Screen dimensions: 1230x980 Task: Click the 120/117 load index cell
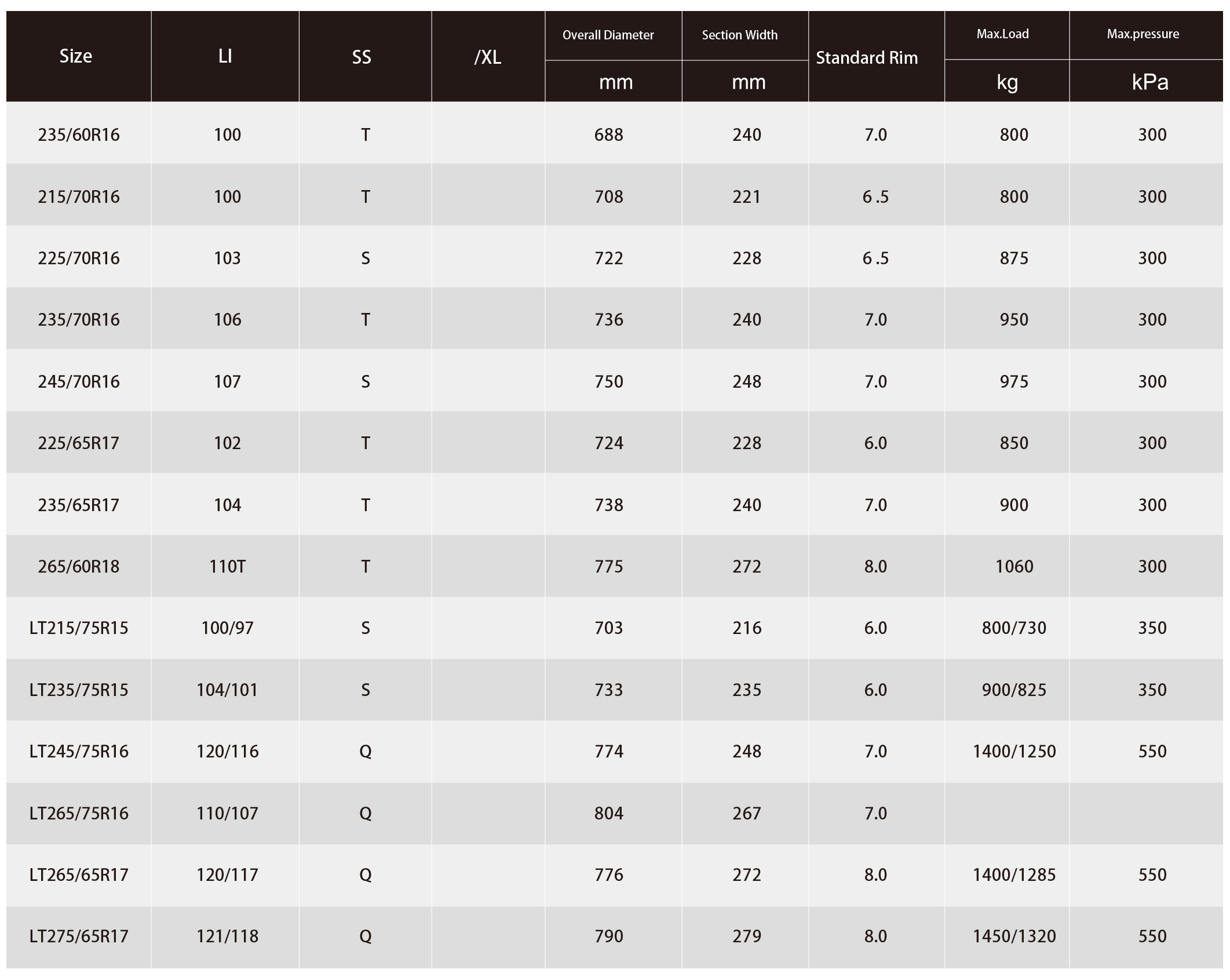[x=227, y=875]
